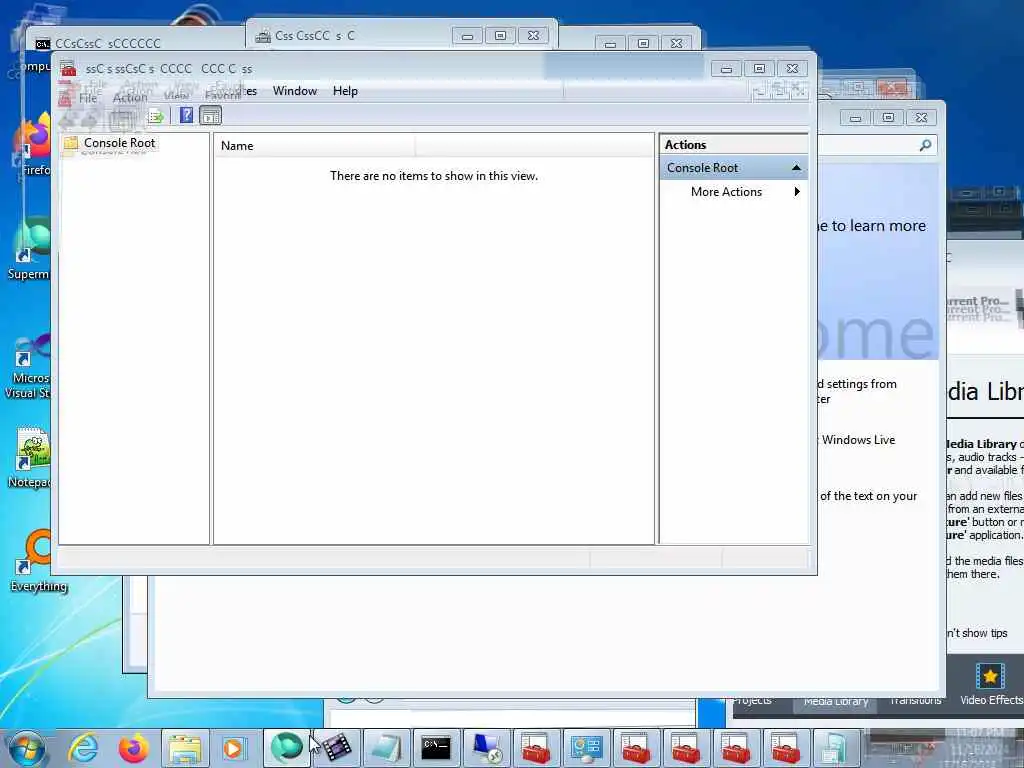Click the printer icon in the Css window title

tap(263, 36)
